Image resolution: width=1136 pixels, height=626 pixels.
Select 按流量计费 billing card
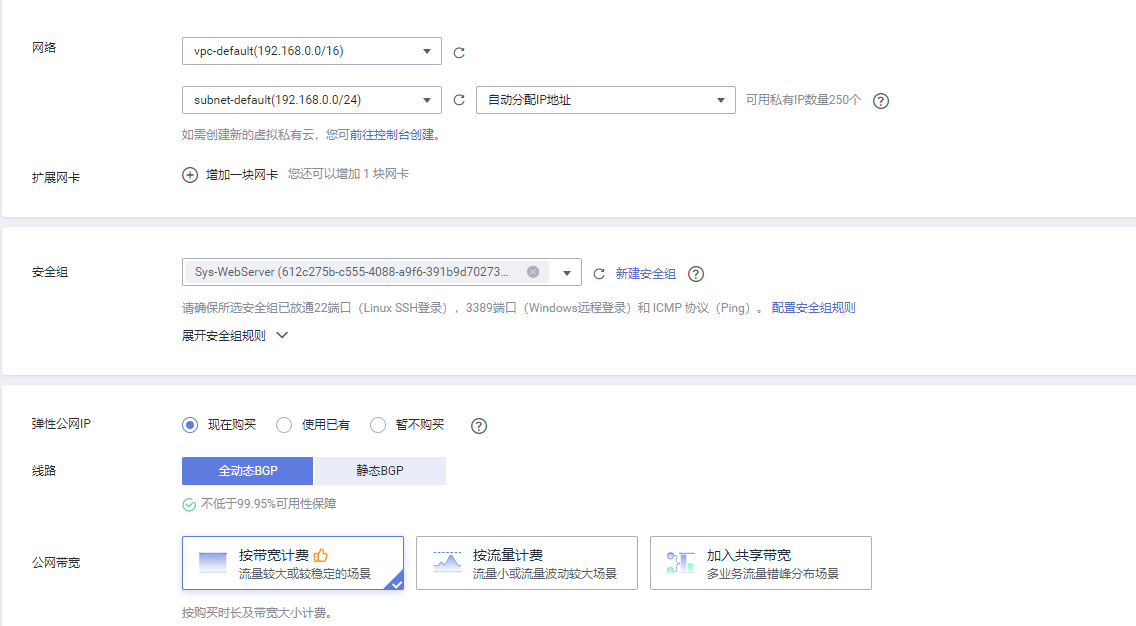point(527,563)
